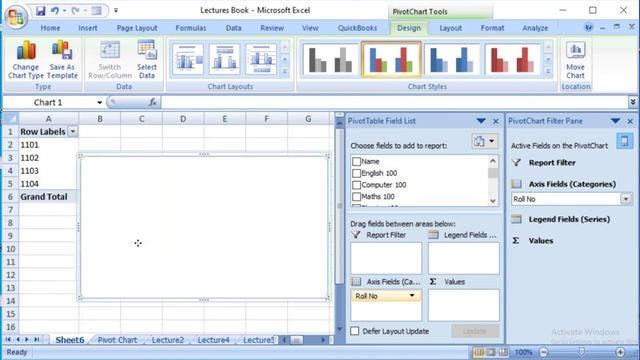Screen dimensions: 640x360
Task: Click Change Chart Type button
Action: 26,60
